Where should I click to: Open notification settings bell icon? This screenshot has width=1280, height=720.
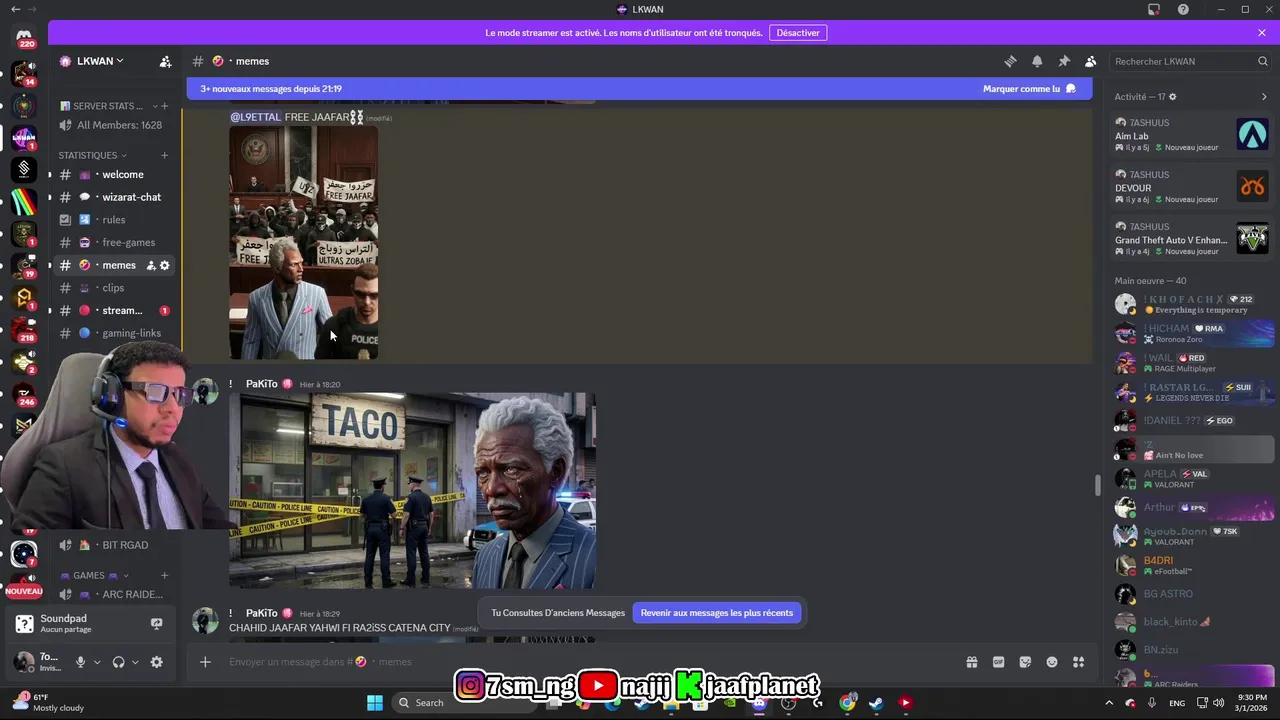[x=1037, y=61]
